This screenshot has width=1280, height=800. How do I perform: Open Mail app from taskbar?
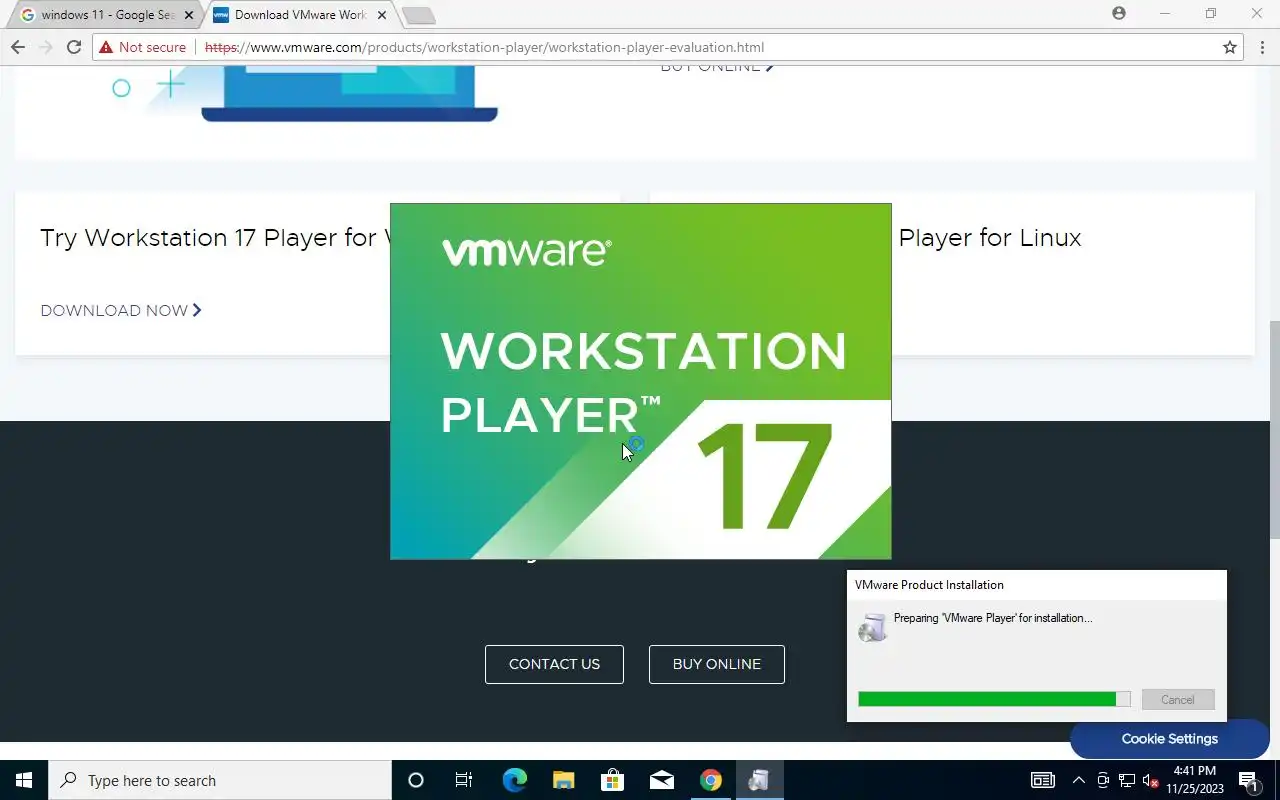click(661, 780)
